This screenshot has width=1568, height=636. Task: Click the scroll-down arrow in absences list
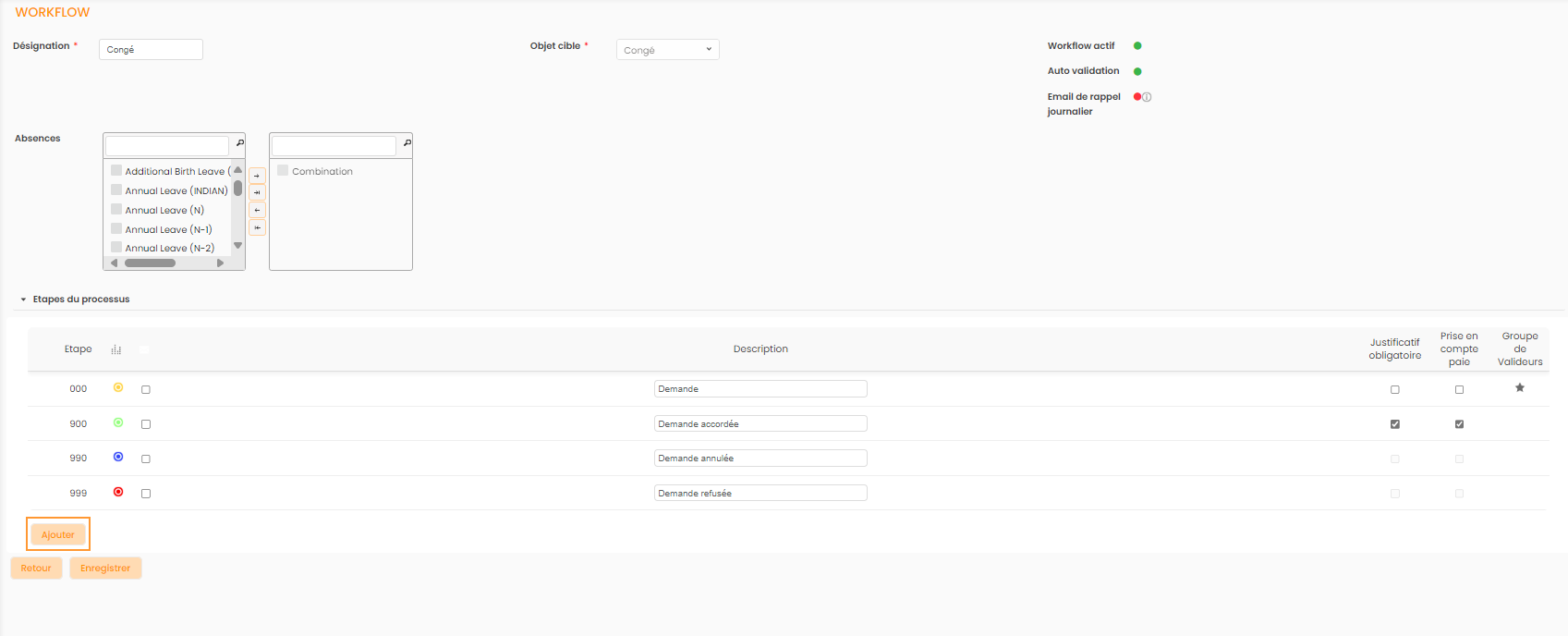point(237,246)
